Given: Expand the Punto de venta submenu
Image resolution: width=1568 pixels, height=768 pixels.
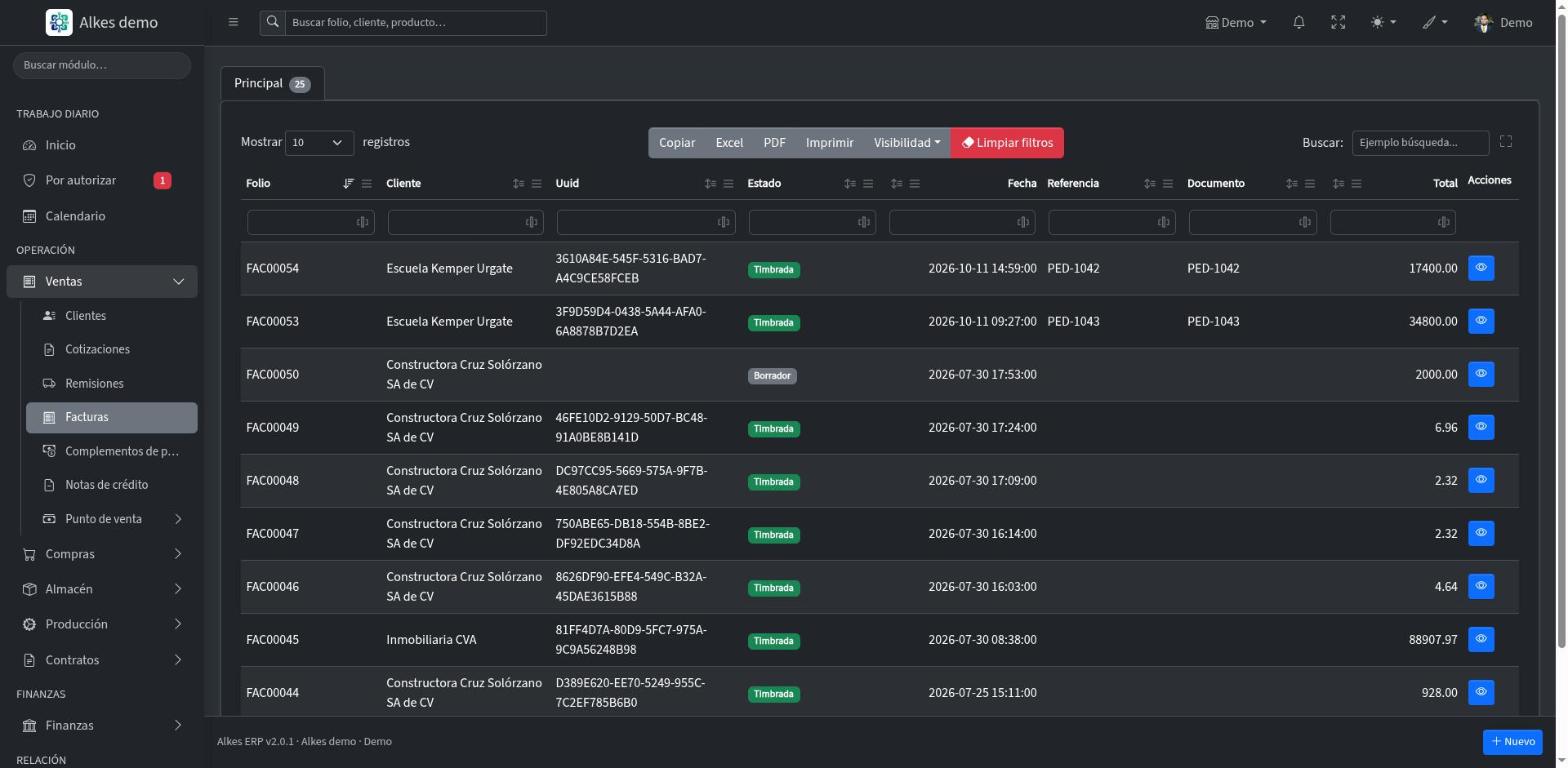Looking at the screenshot, I should click(111, 519).
